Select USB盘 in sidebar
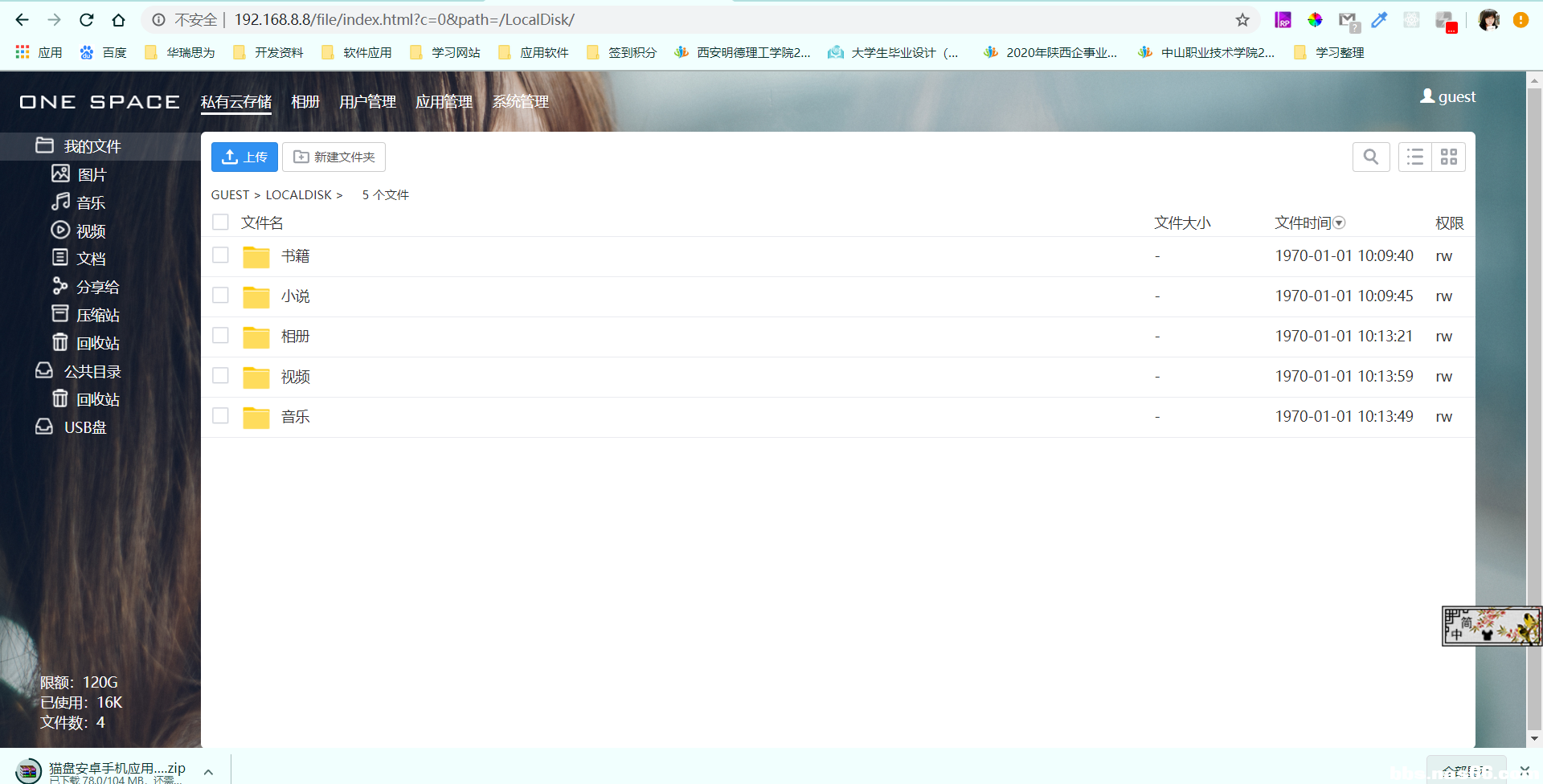Image resolution: width=1543 pixels, height=784 pixels. pyautogui.click(x=71, y=427)
